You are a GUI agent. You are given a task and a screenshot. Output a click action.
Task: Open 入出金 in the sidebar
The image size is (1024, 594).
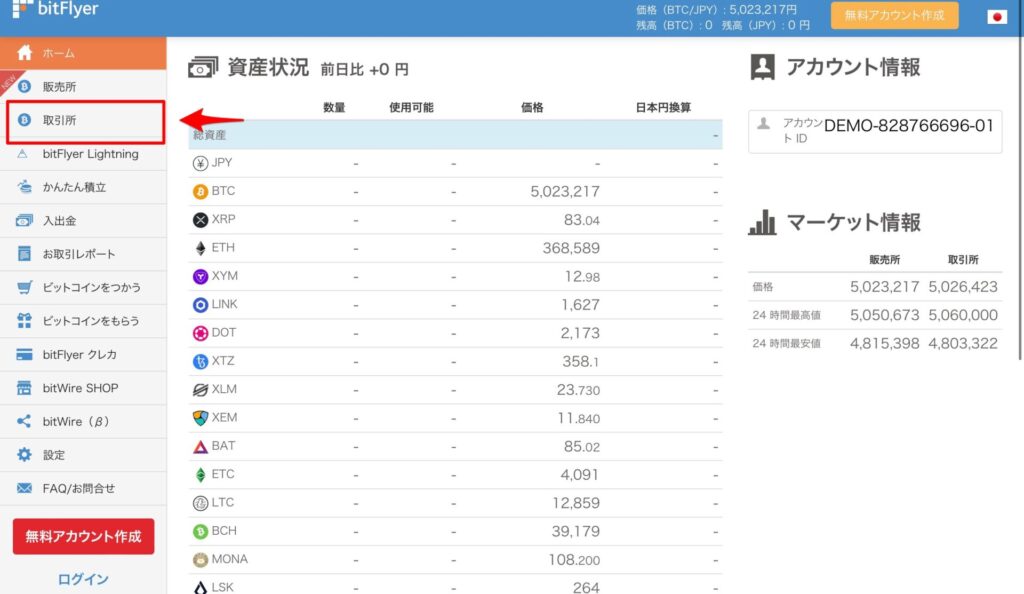83,221
